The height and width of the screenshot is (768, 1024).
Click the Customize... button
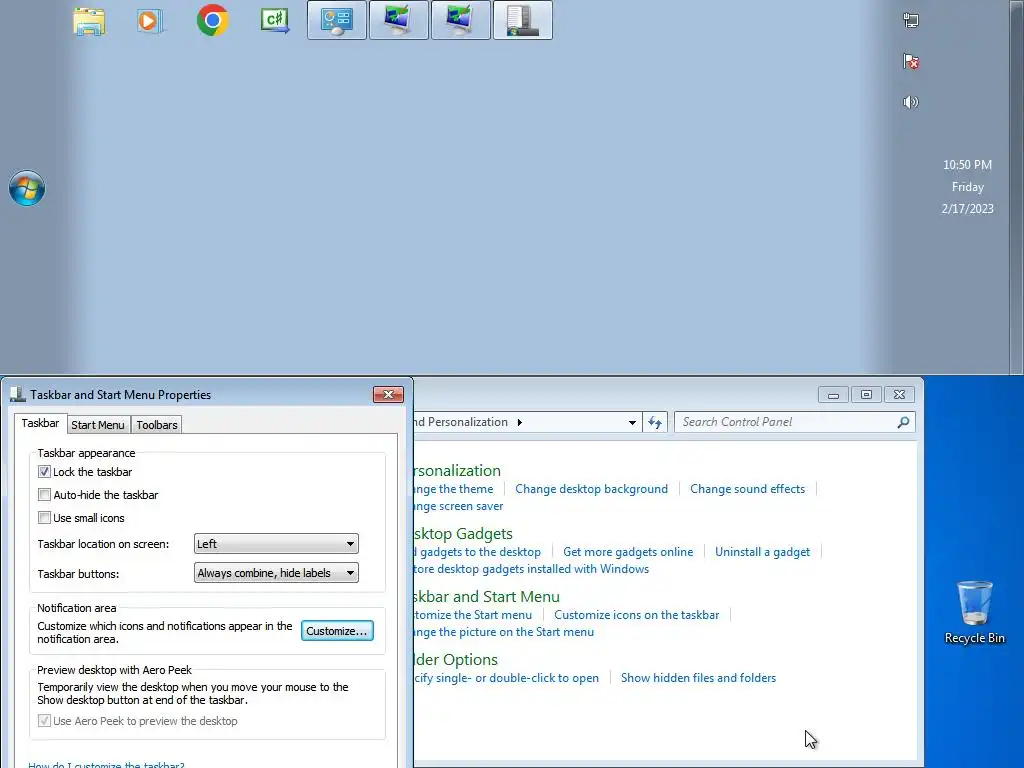pyautogui.click(x=337, y=631)
